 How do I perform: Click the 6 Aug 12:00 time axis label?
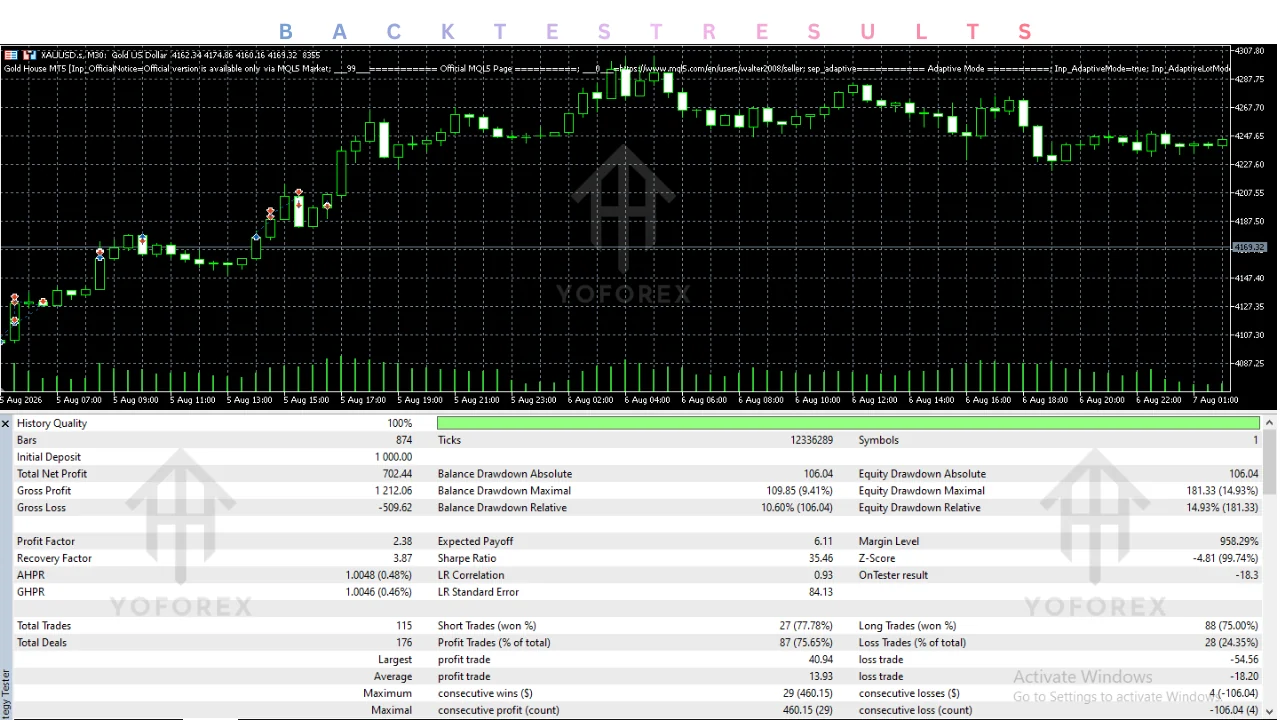tap(875, 401)
